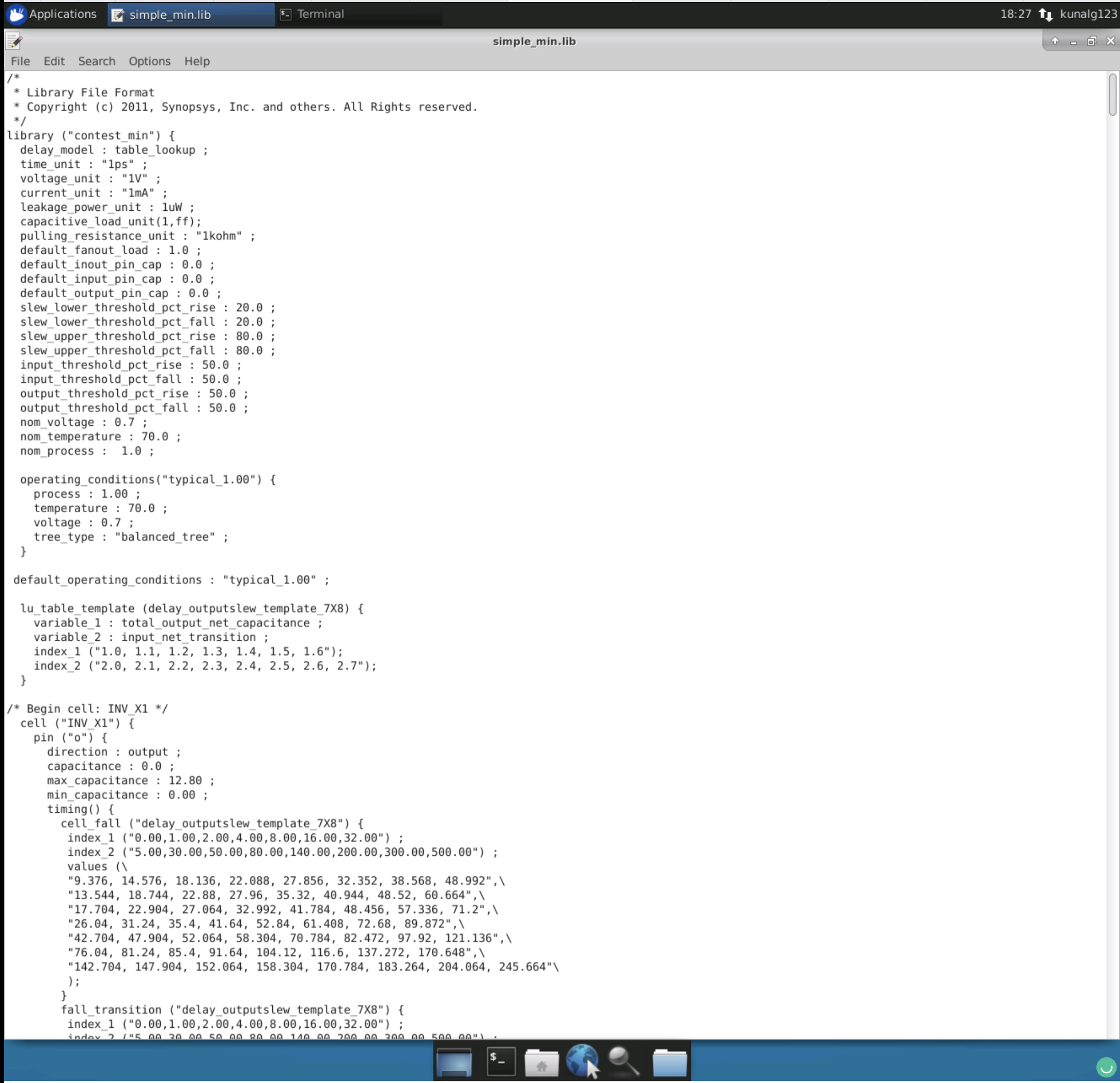
Task: Open the Search menu
Action: click(x=97, y=61)
